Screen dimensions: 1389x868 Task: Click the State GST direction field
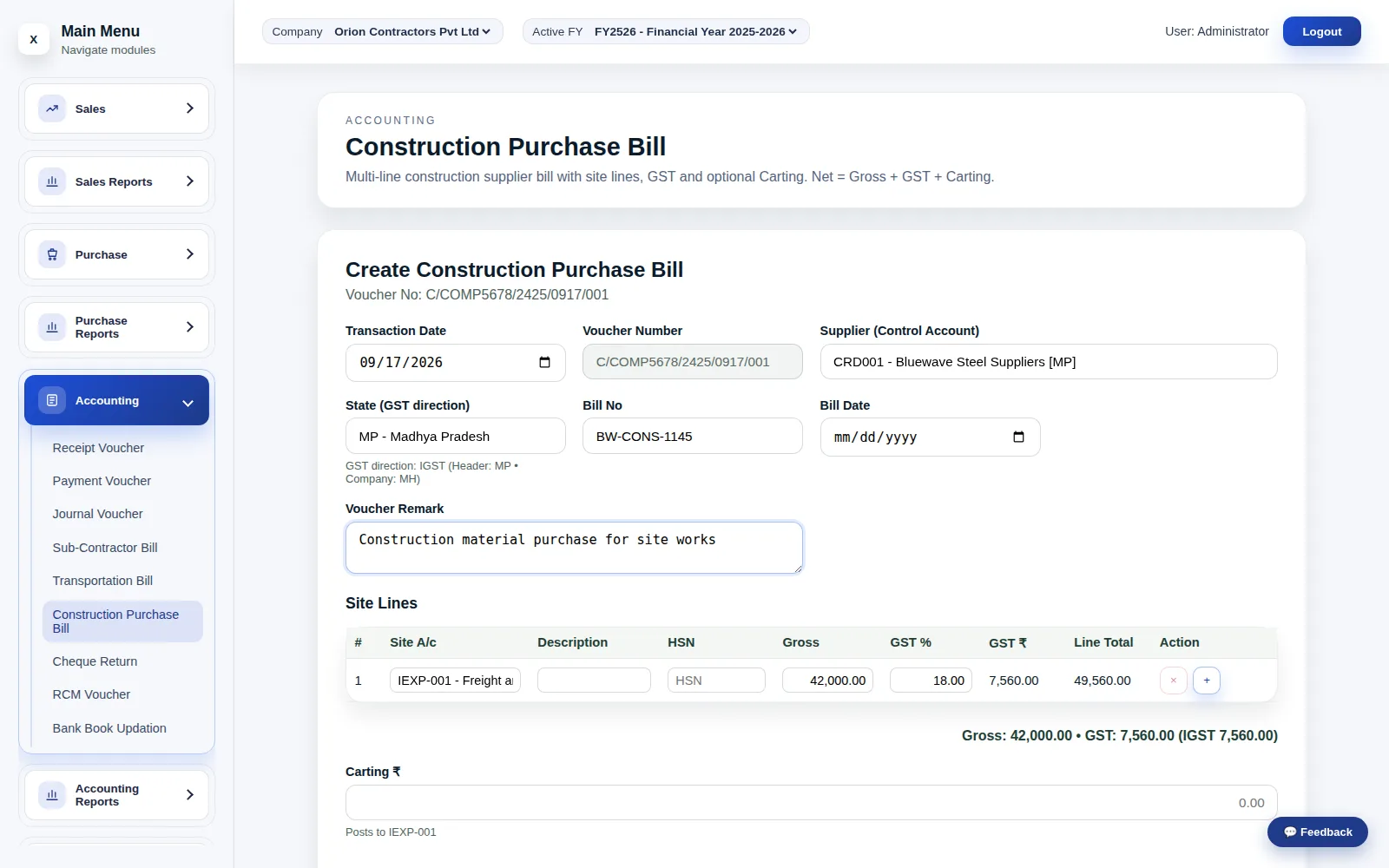(x=455, y=437)
